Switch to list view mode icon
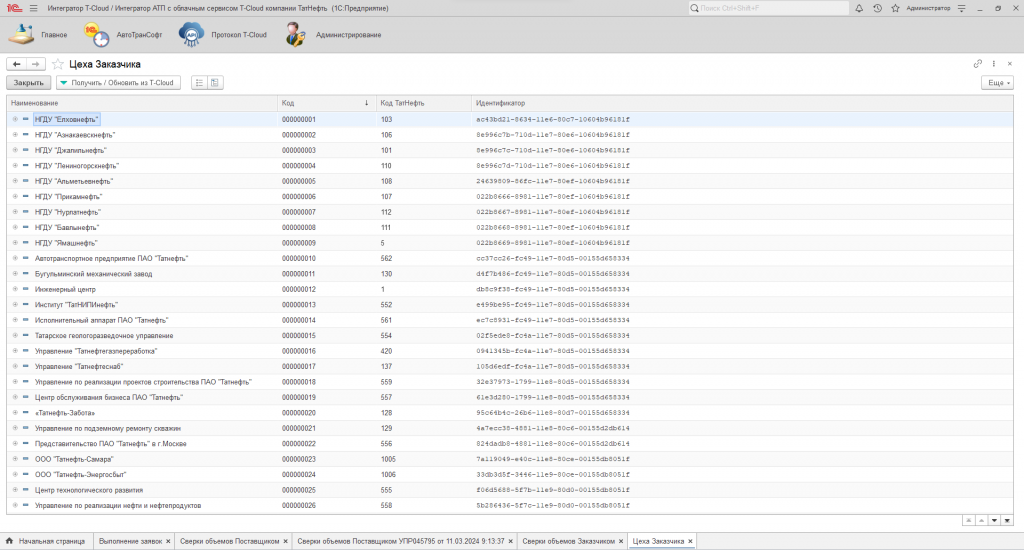This screenshot has height=550, width=1024. coord(199,83)
